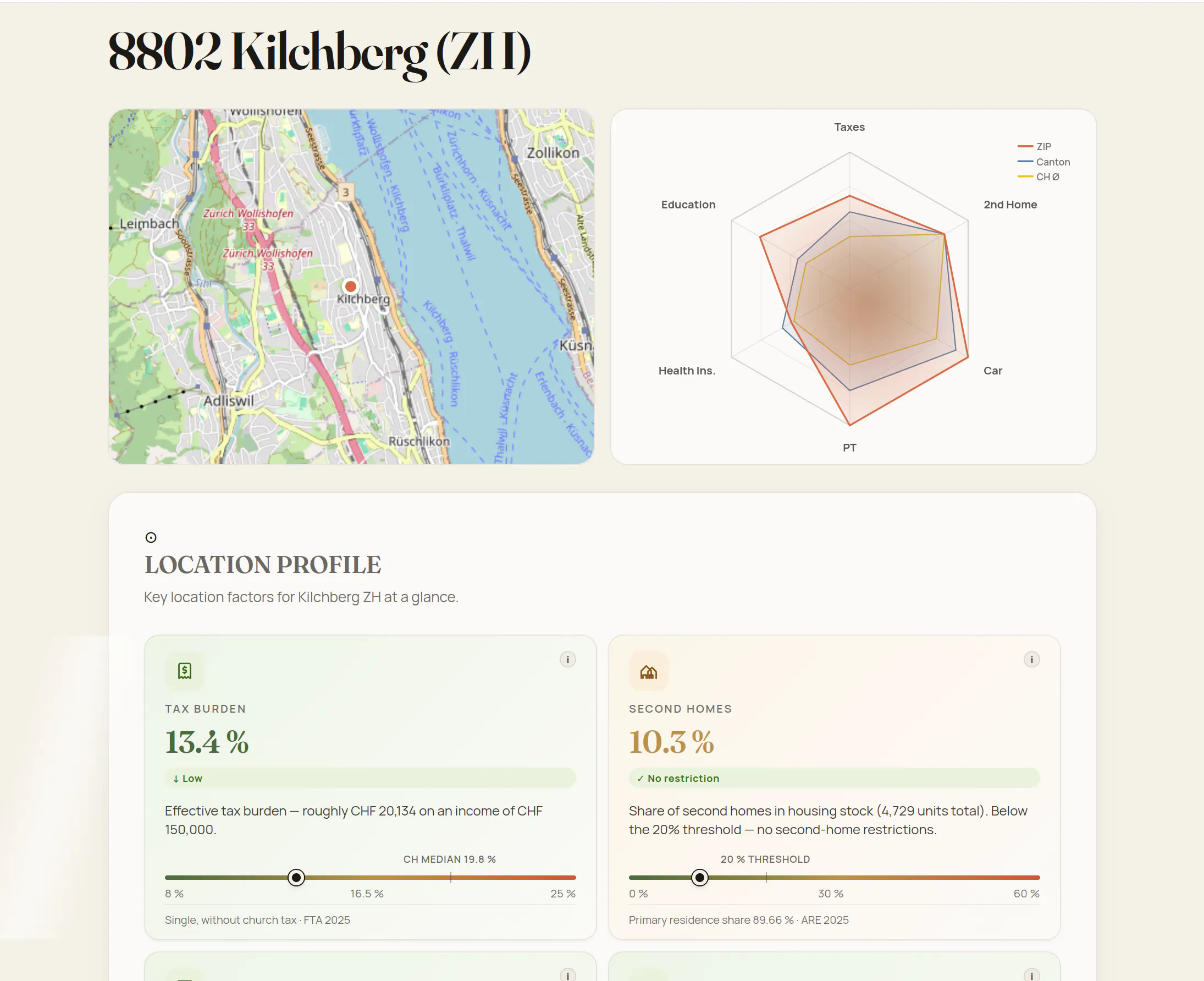
Task: Click the Adliswil label on the map
Action: click(x=228, y=401)
